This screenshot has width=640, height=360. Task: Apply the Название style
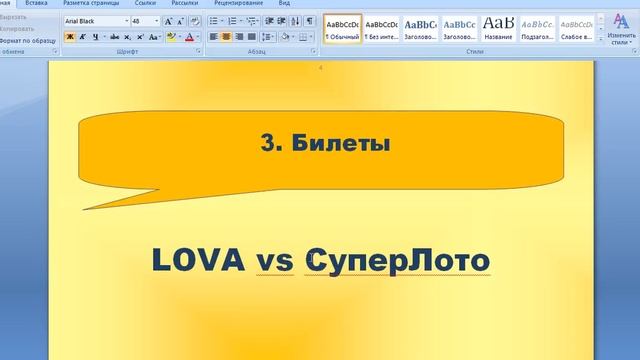tap(498, 29)
